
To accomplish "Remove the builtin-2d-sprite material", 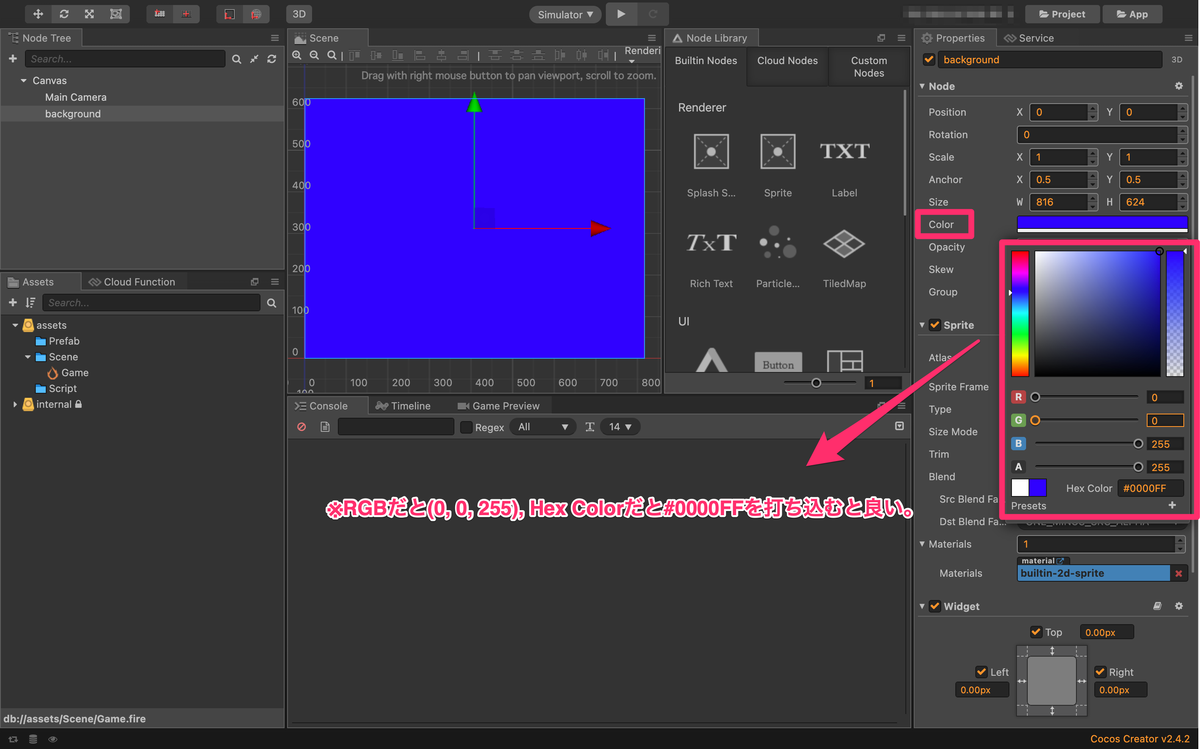I will [1178, 573].
